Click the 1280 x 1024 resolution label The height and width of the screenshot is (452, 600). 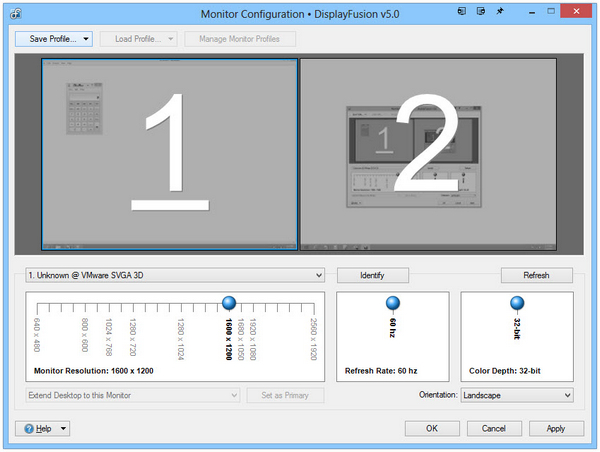[181, 339]
